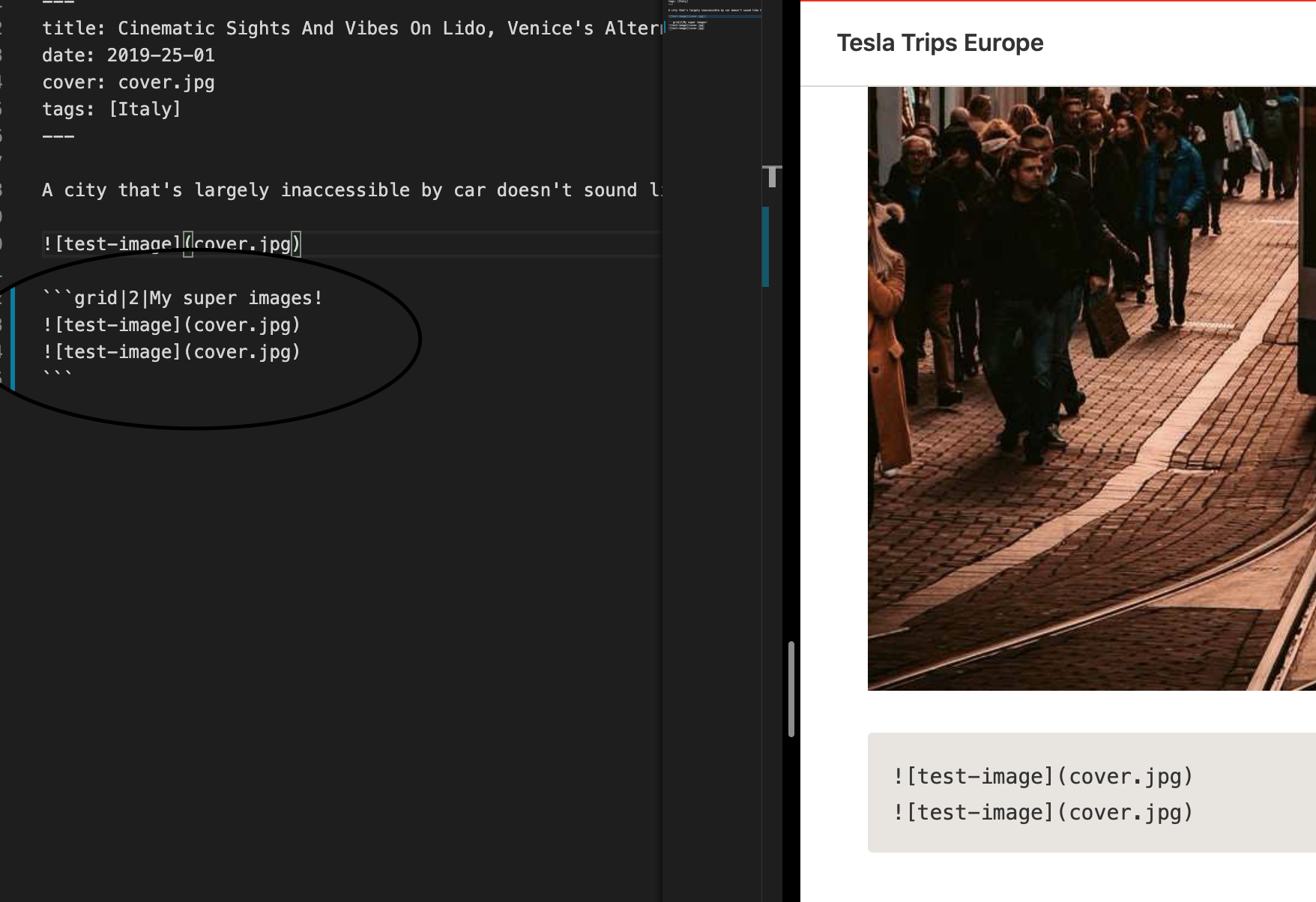Click the paragraph starting 'A city that's largely inaccessible'
1316x902 pixels.
(x=352, y=190)
